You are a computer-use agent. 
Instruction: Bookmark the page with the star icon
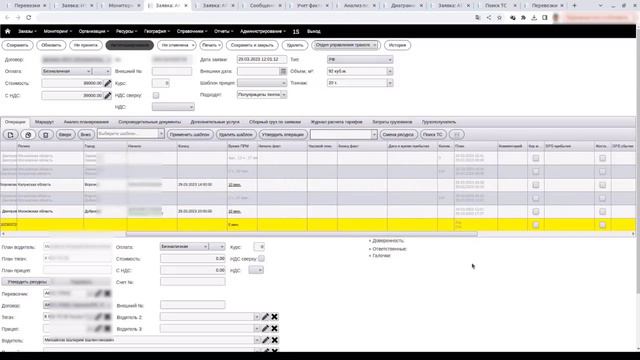click(x=499, y=18)
